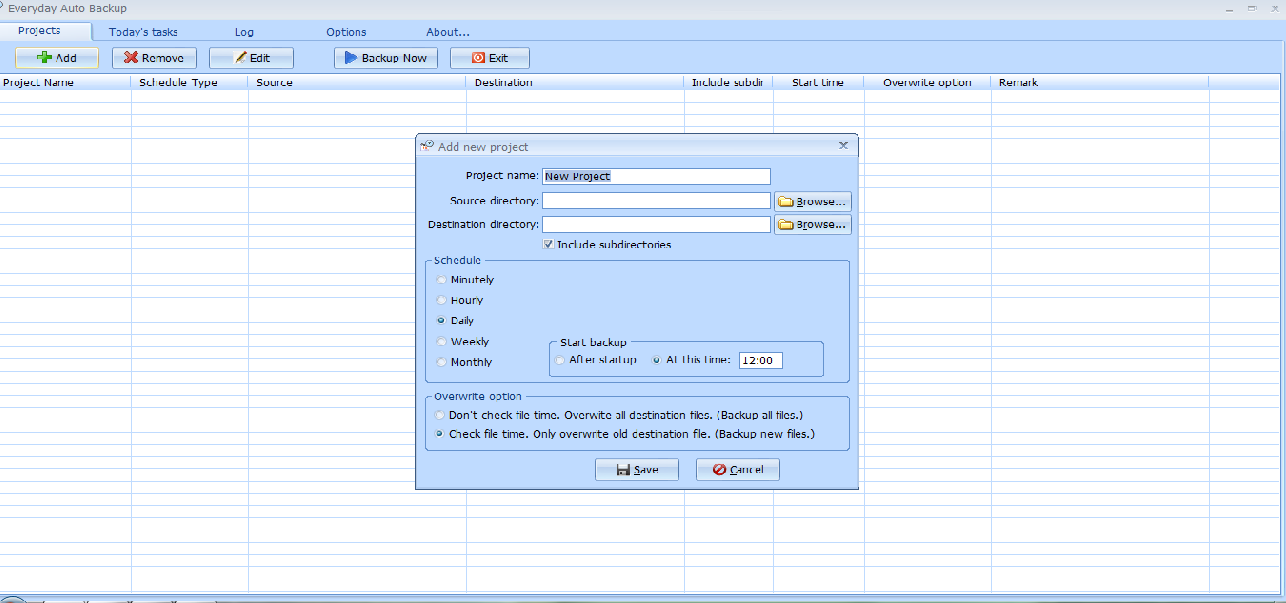
Task: Click the Exit toolbar button
Action: click(489, 58)
